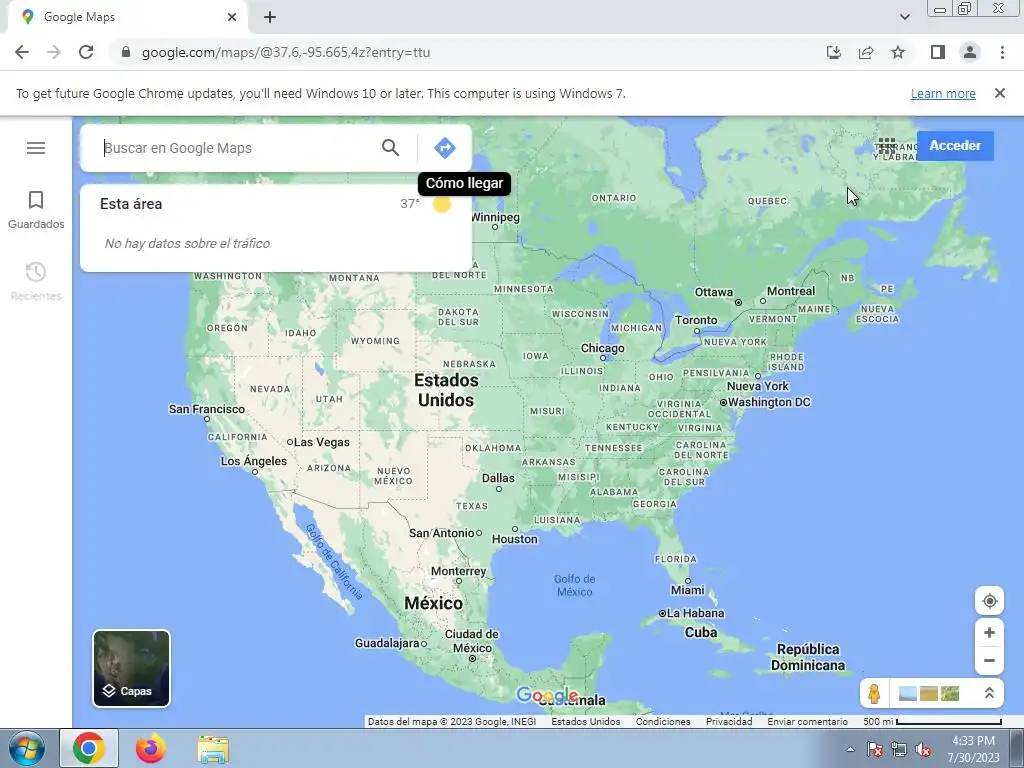The height and width of the screenshot is (768, 1024).
Task: Click the Estados Unidos footer link
Action: [586, 722]
